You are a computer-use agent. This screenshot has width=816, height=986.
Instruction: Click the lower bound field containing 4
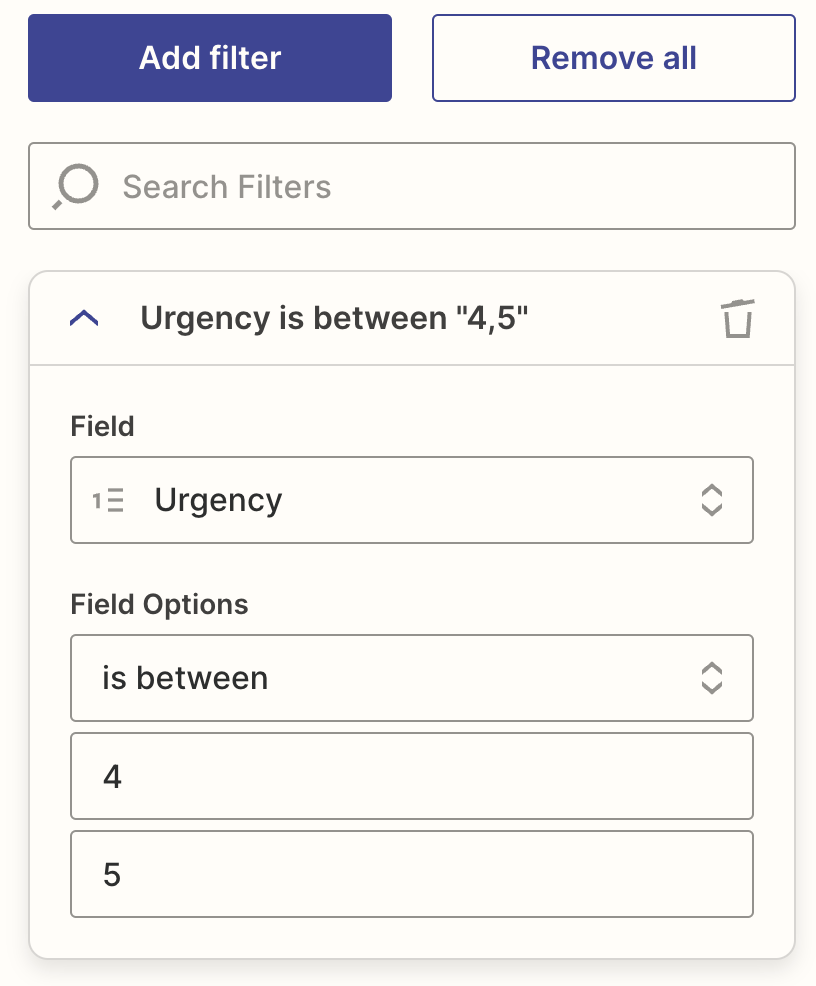(x=411, y=776)
